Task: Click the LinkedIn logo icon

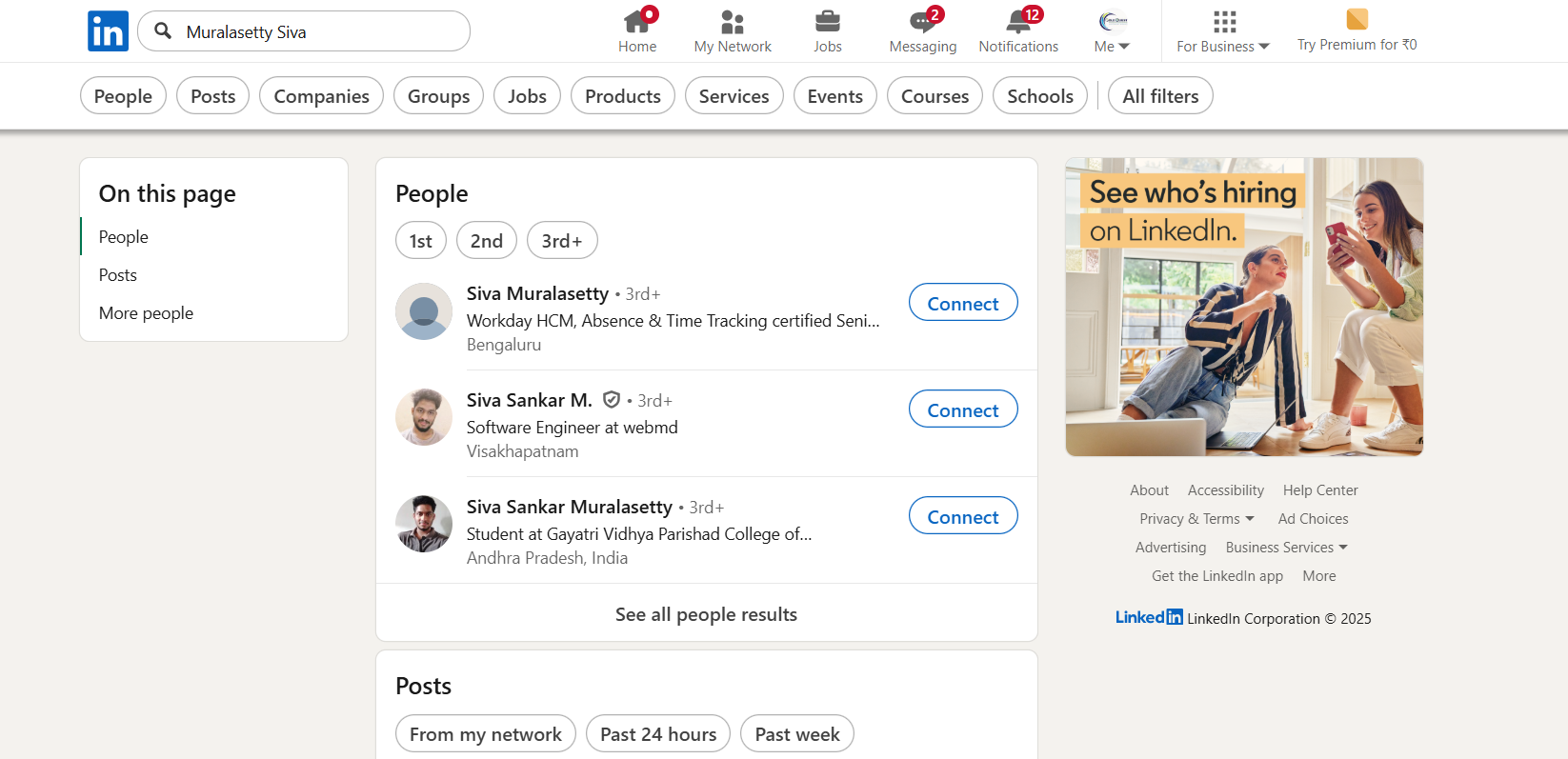Action: click(x=108, y=31)
